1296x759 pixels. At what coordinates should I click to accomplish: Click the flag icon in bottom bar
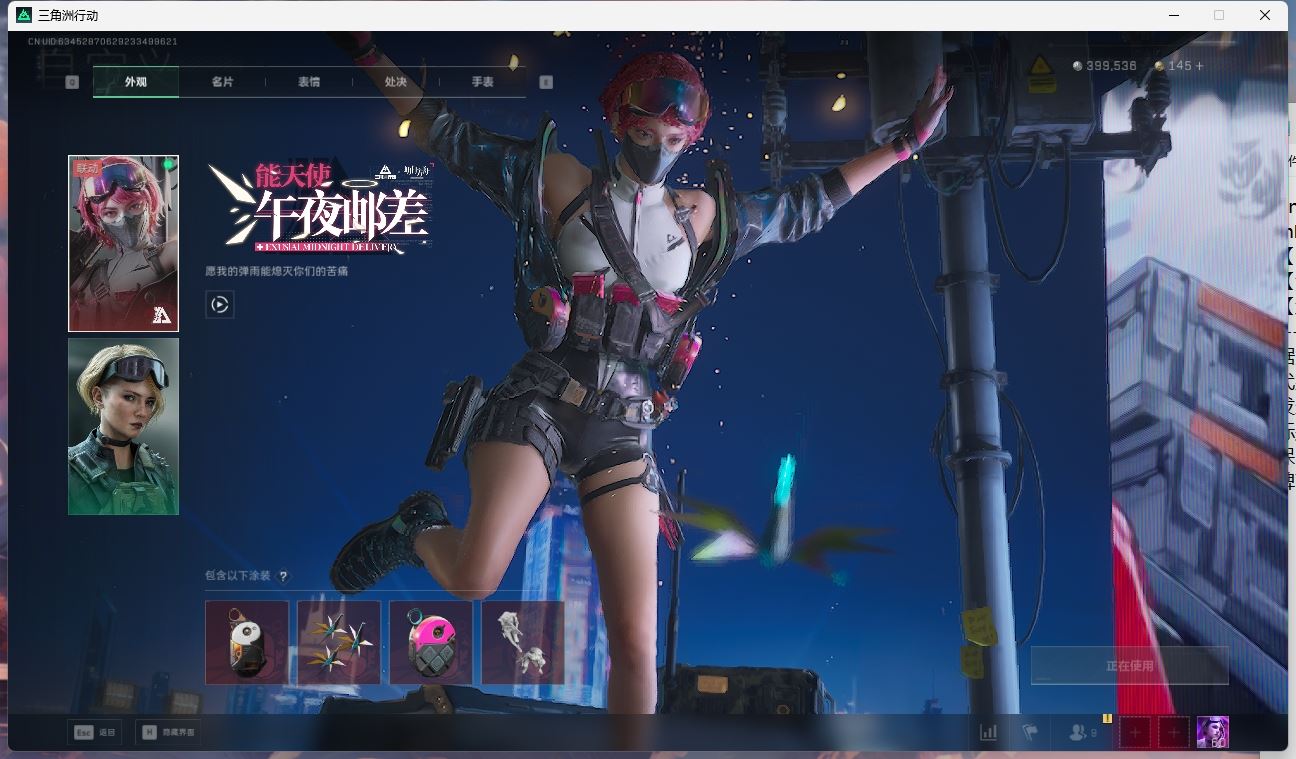[x=1030, y=732]
